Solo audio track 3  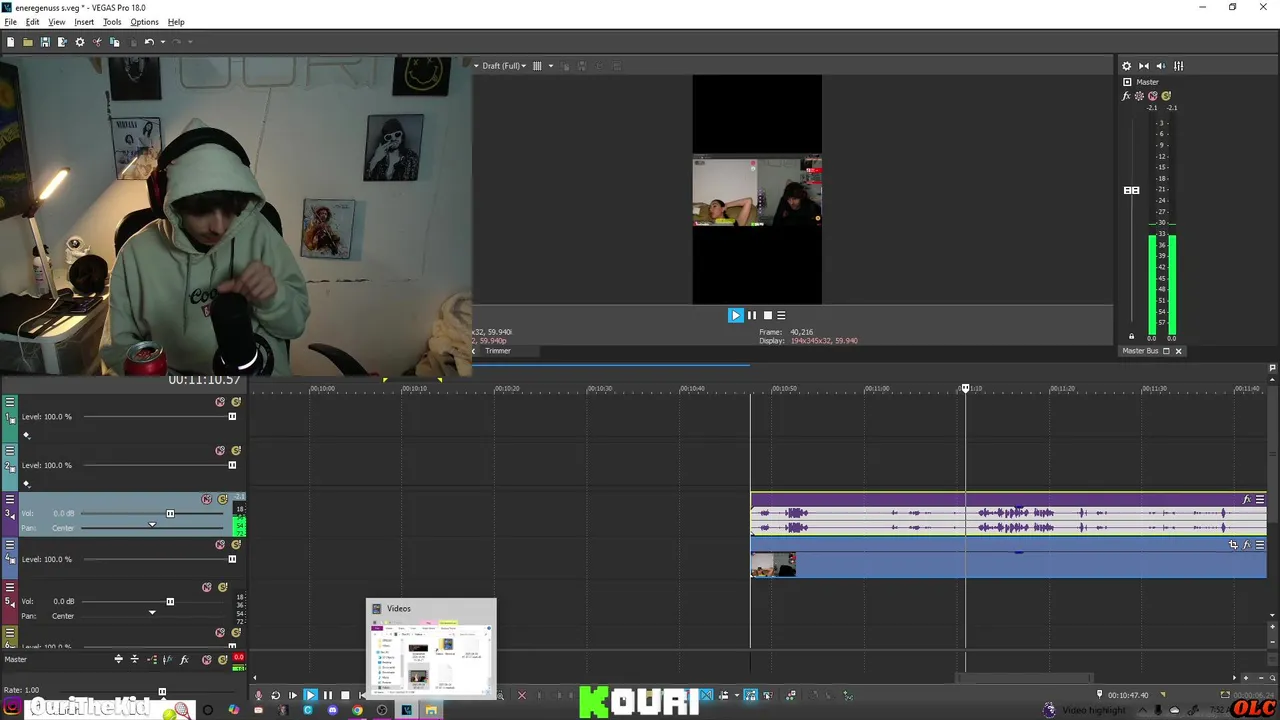tap(223, 499)
